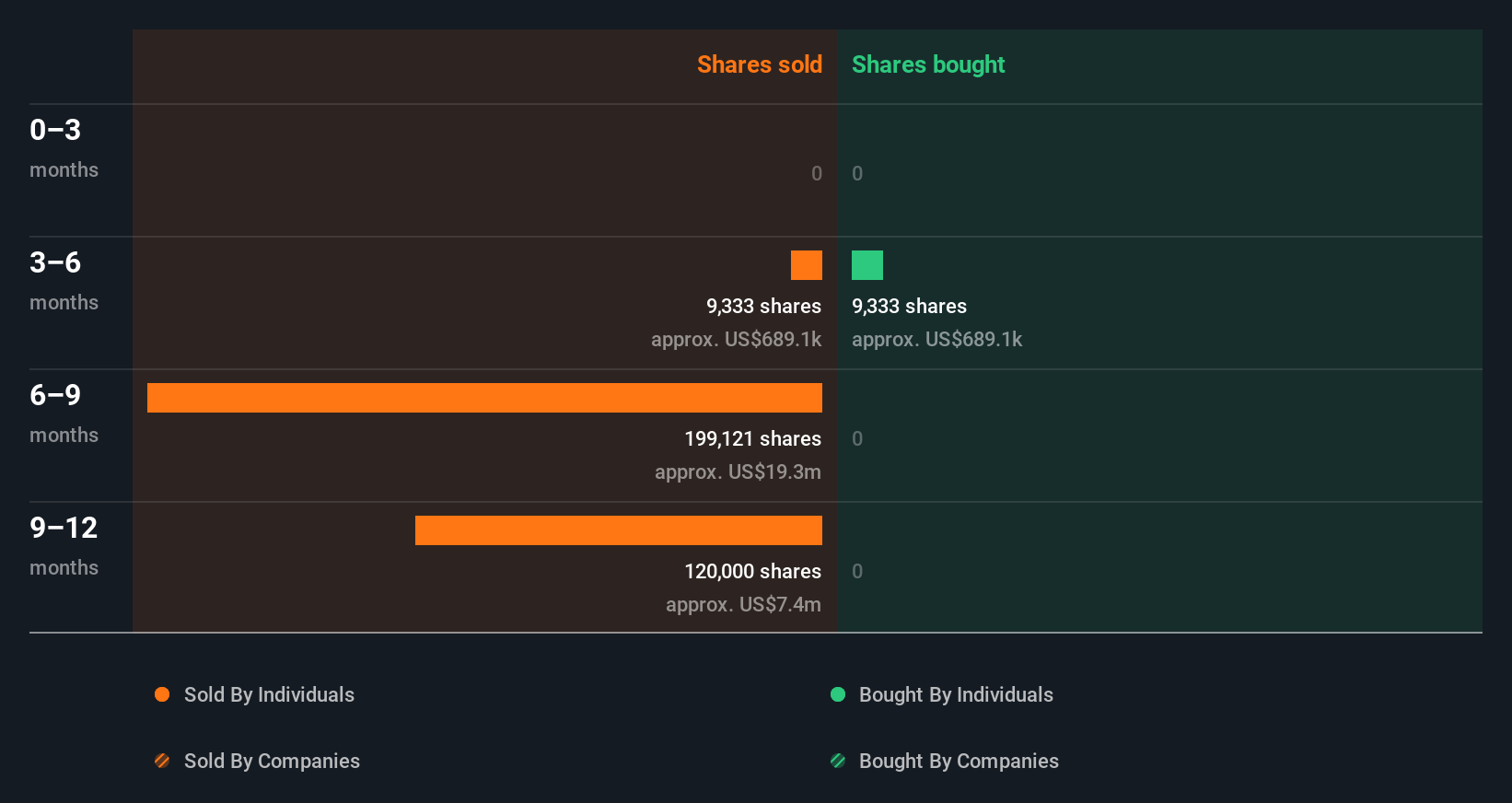
Task: Click the Shares bought column header
Action: pos(928,64)
